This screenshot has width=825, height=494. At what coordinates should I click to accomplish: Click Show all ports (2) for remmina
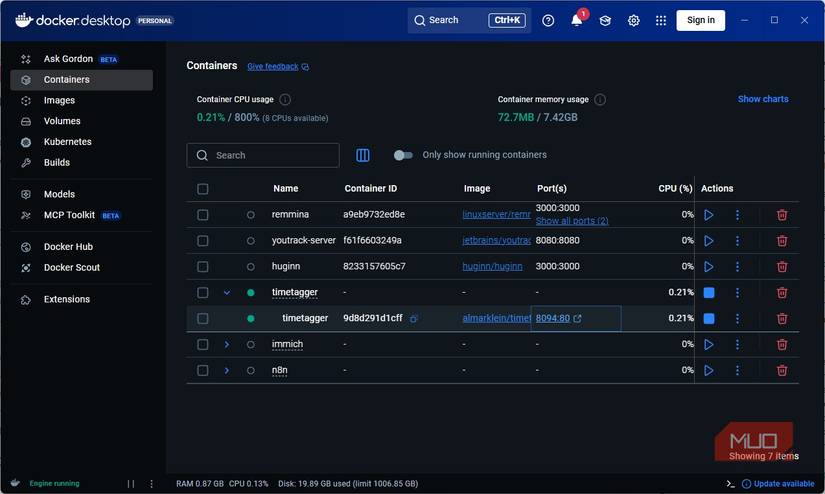572,221
